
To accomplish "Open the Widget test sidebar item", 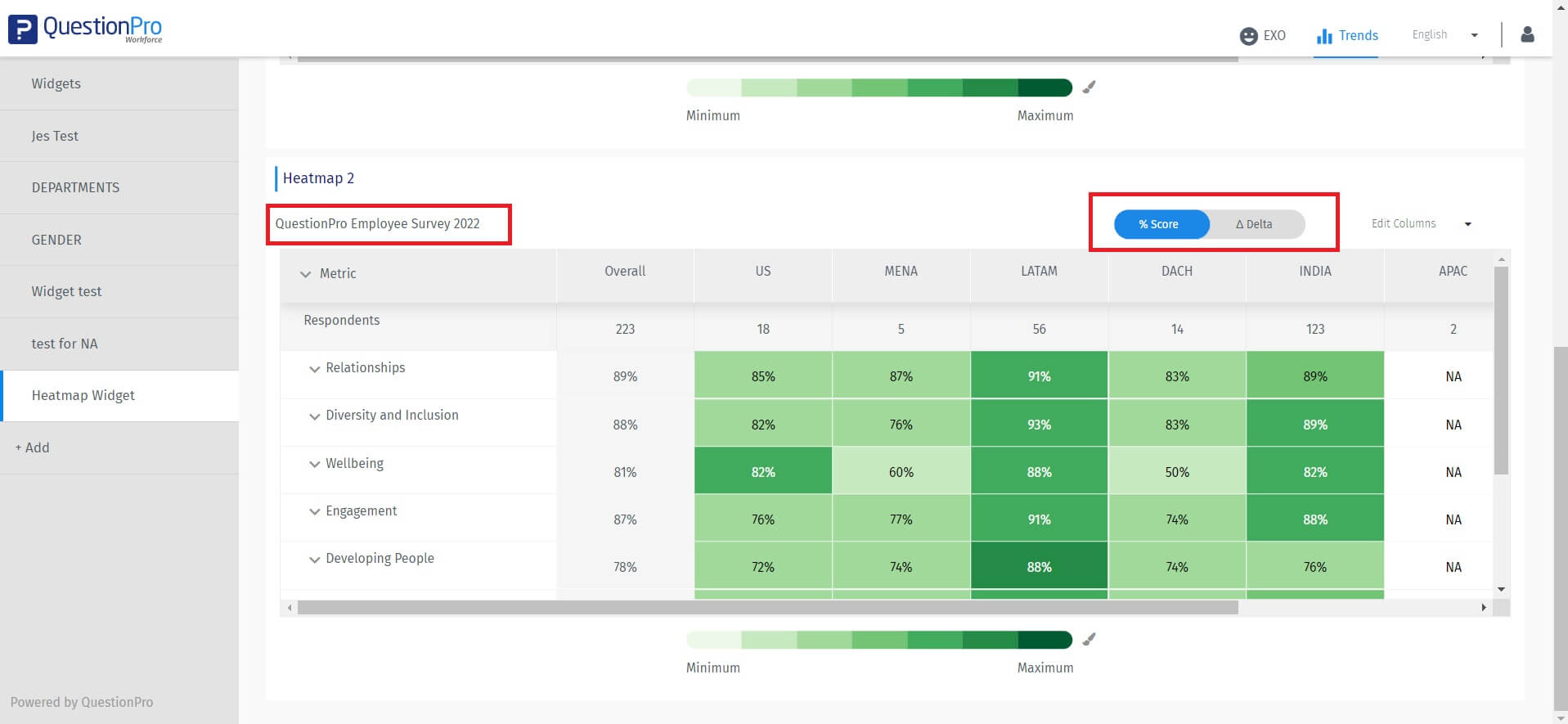I will point(66,291).
